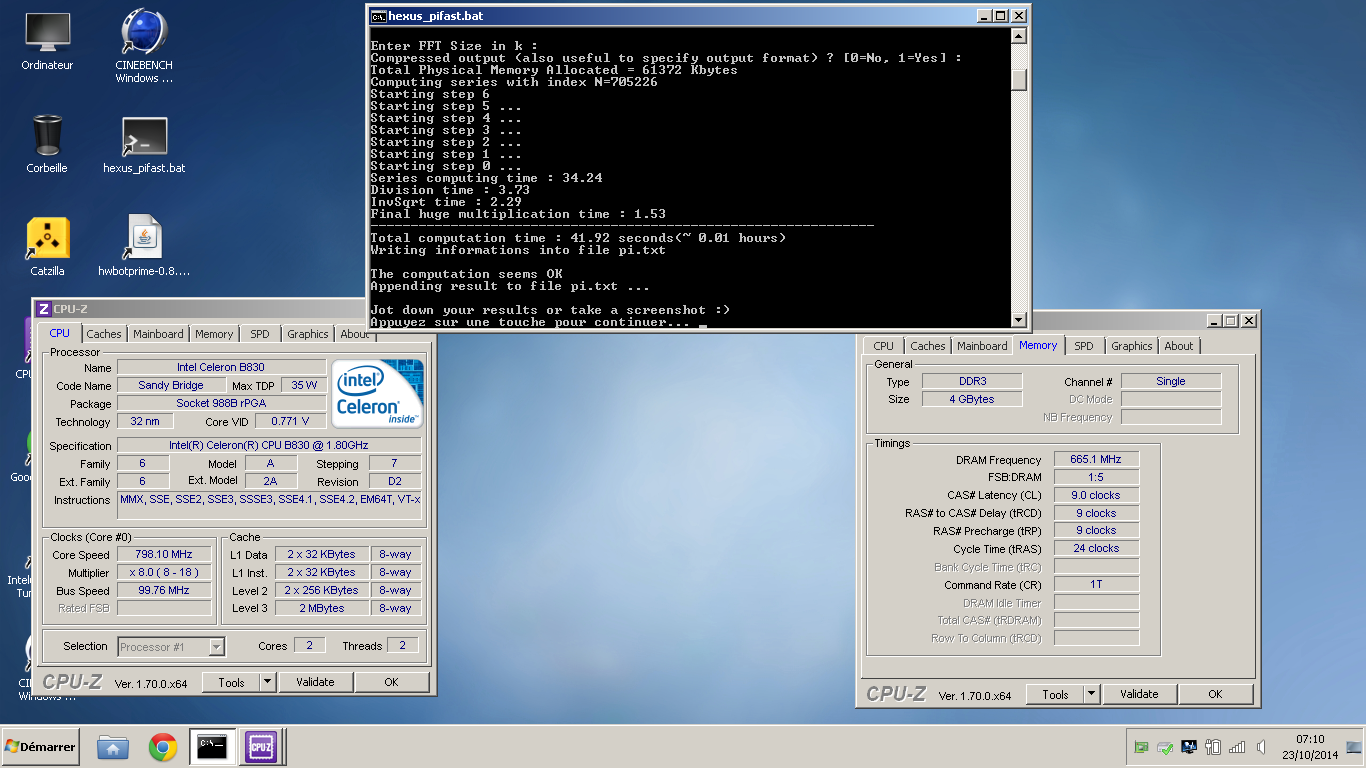Click the hexus_pifast.bat window title icon
The height and width of the screenshot is (768, 1366).
tap(378, 16)
